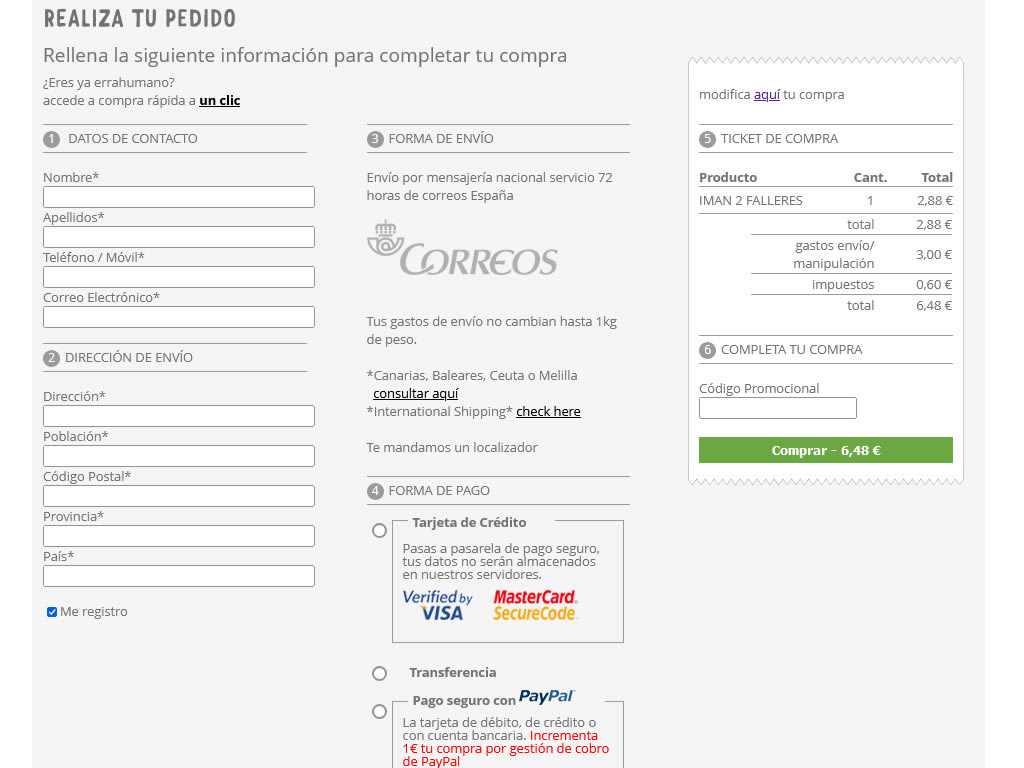Click into the País field
The image size is (1024, 768).
click(x=179, y=576)
